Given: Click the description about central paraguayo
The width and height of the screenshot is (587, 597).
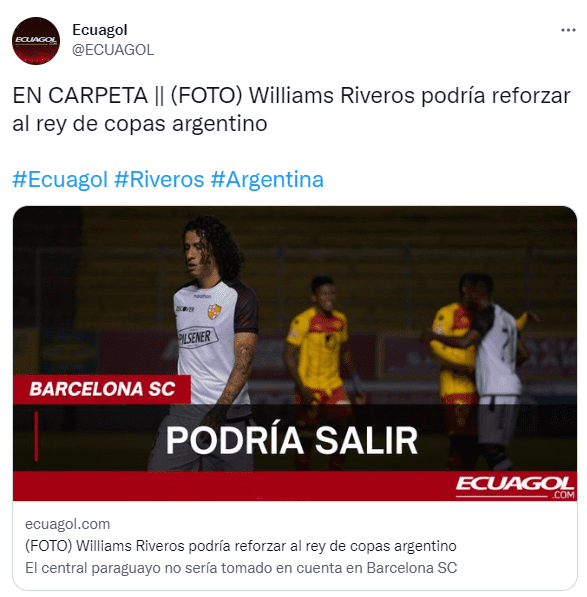Looking at the screenshot, I should [241, 568].
